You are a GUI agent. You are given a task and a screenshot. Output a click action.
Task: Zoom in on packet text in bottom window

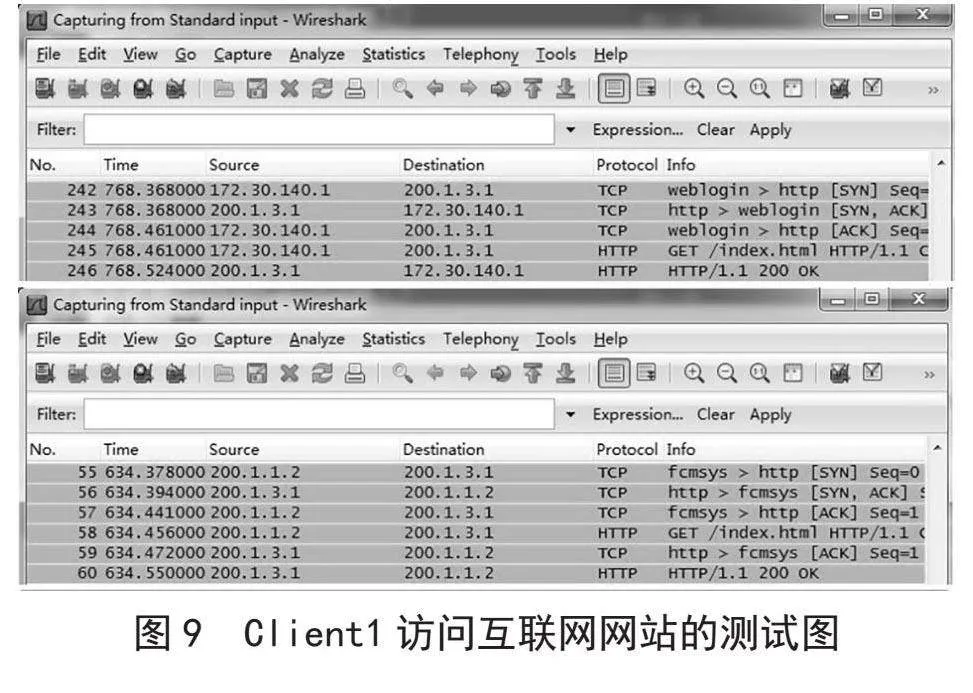694,373
